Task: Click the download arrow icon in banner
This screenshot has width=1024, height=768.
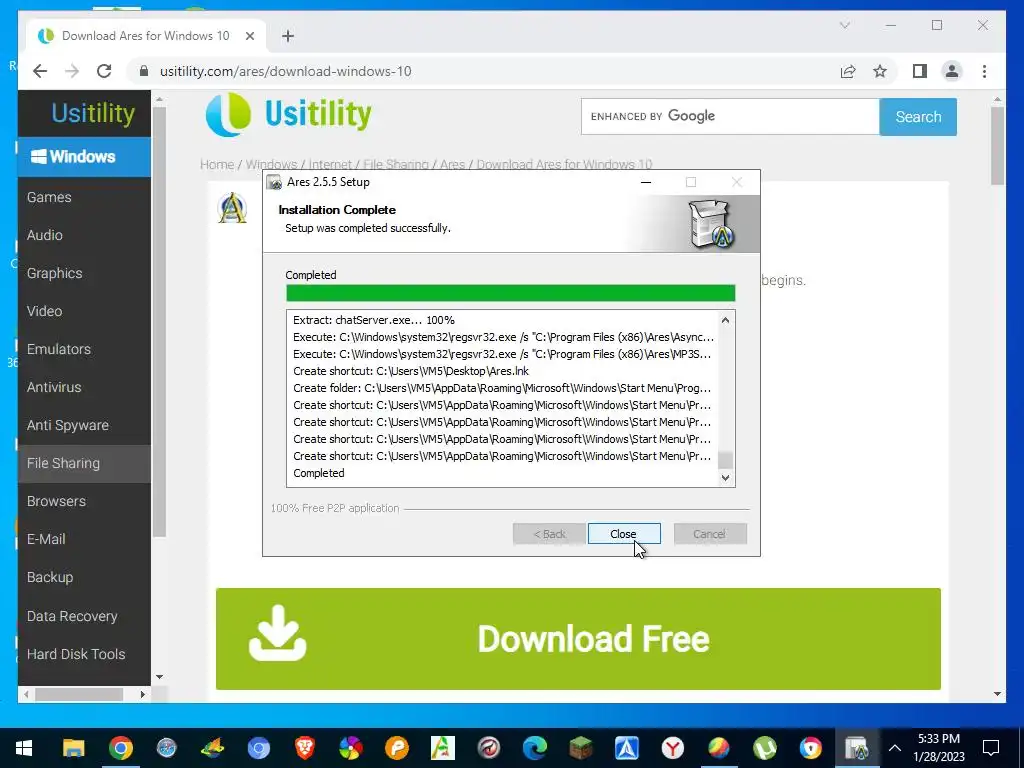Action: (278, 633)
